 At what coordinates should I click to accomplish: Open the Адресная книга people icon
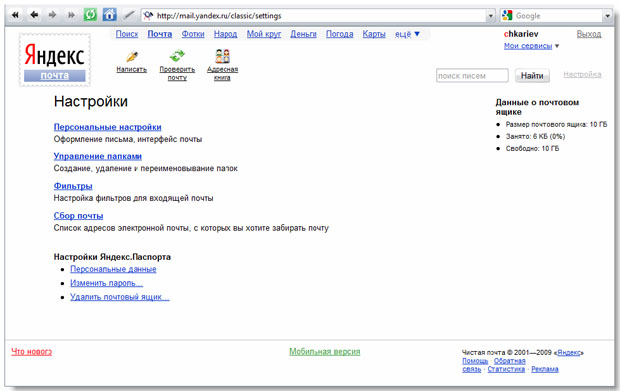[222, 56]
